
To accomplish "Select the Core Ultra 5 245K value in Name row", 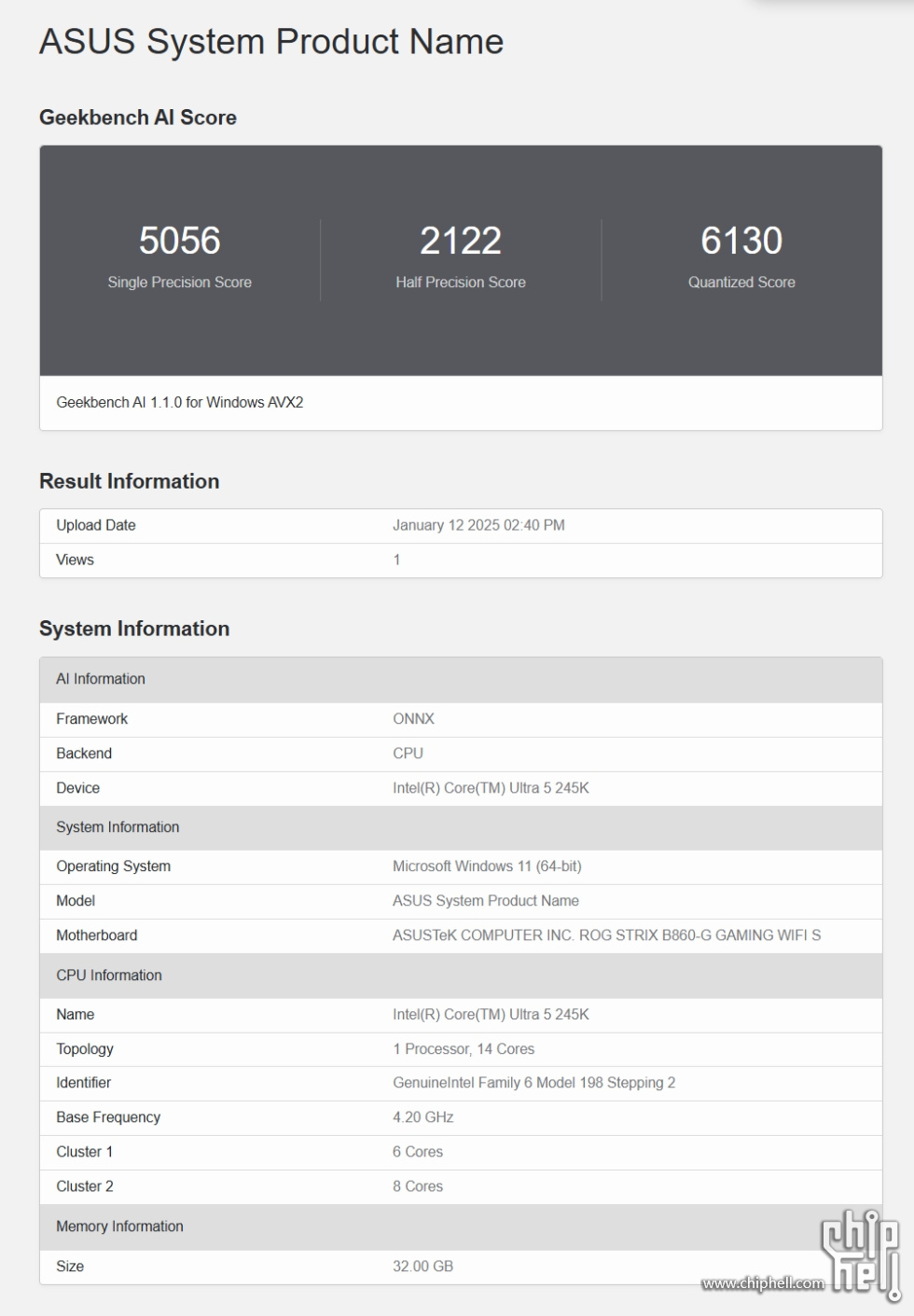I will pos(491,1015).
